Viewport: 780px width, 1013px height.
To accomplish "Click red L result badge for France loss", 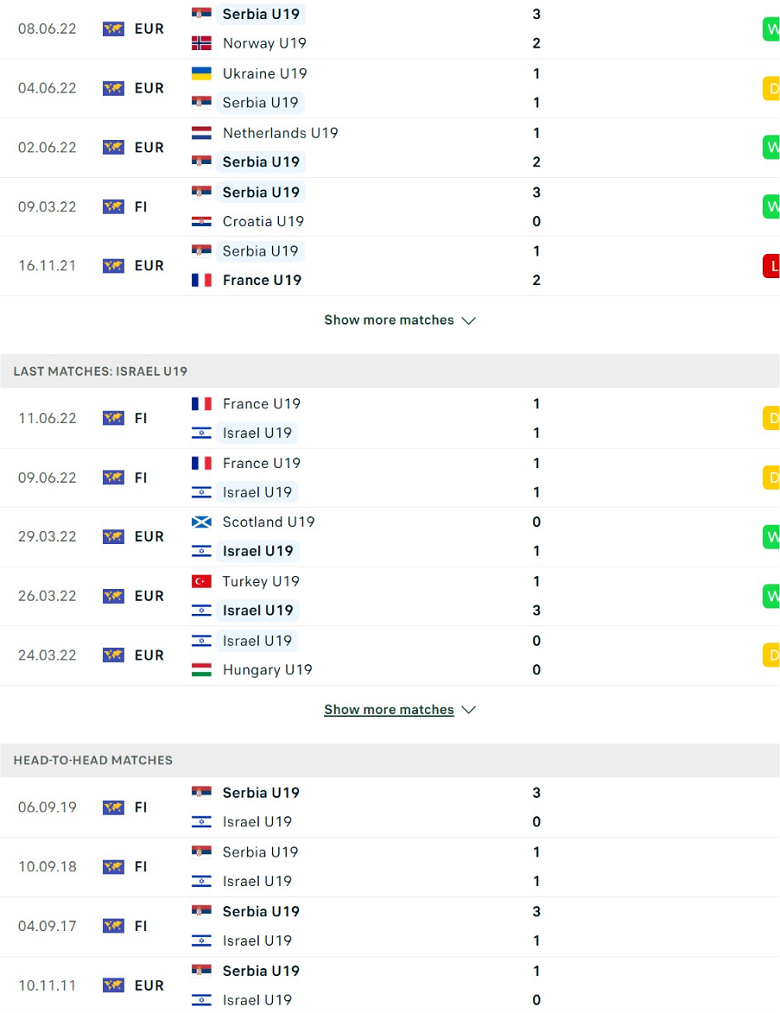I will click(x=772, y=266).
